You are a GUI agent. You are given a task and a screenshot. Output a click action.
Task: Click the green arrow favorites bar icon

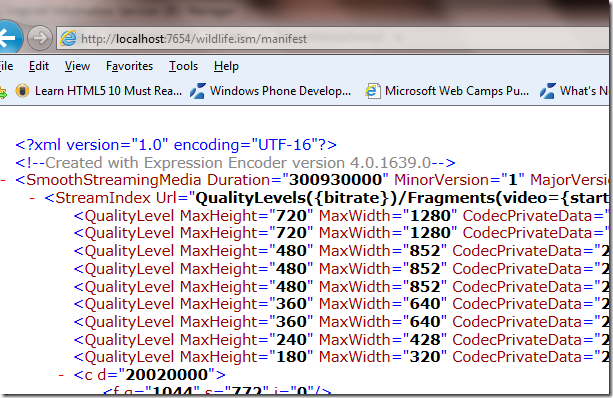(x=3, y=93)
